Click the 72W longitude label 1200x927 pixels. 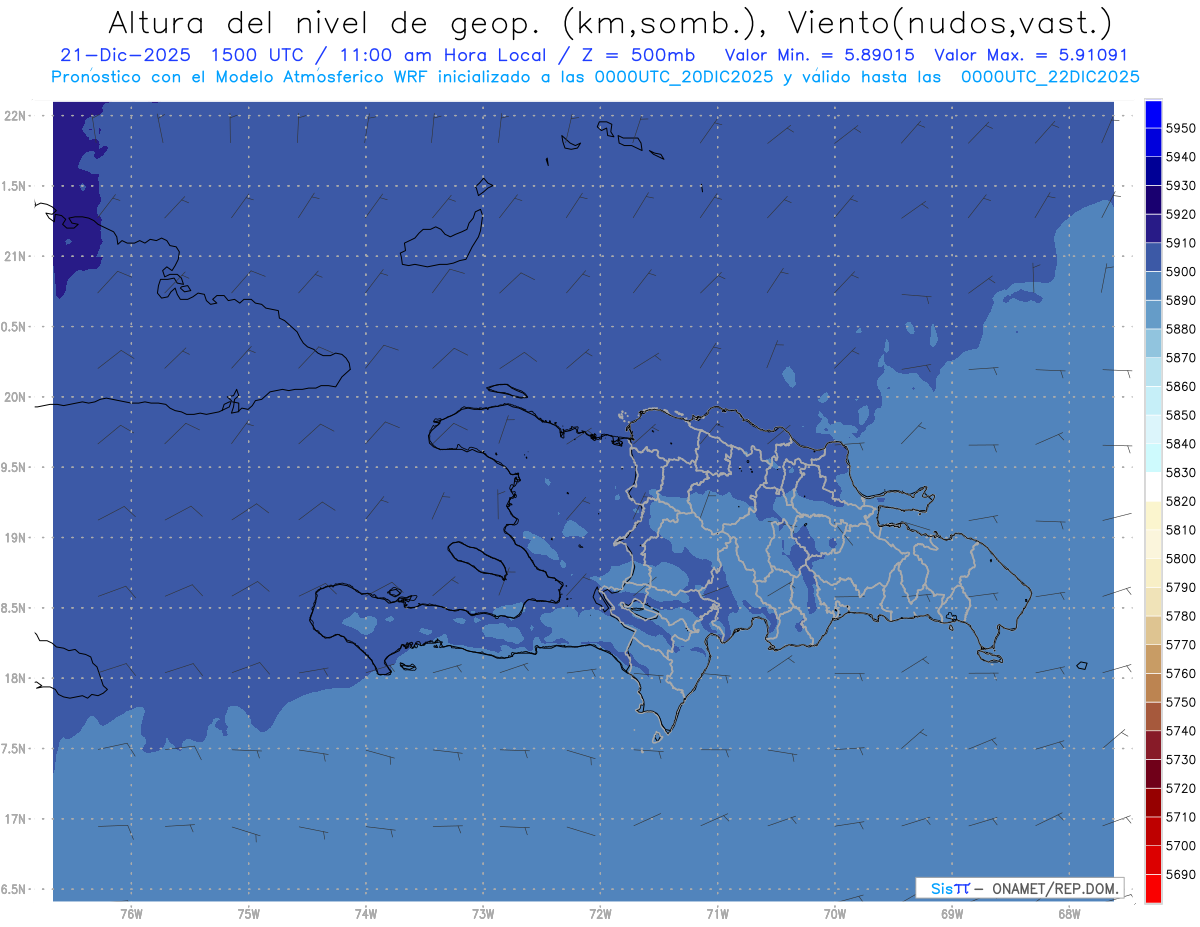(x=600, y=913)
